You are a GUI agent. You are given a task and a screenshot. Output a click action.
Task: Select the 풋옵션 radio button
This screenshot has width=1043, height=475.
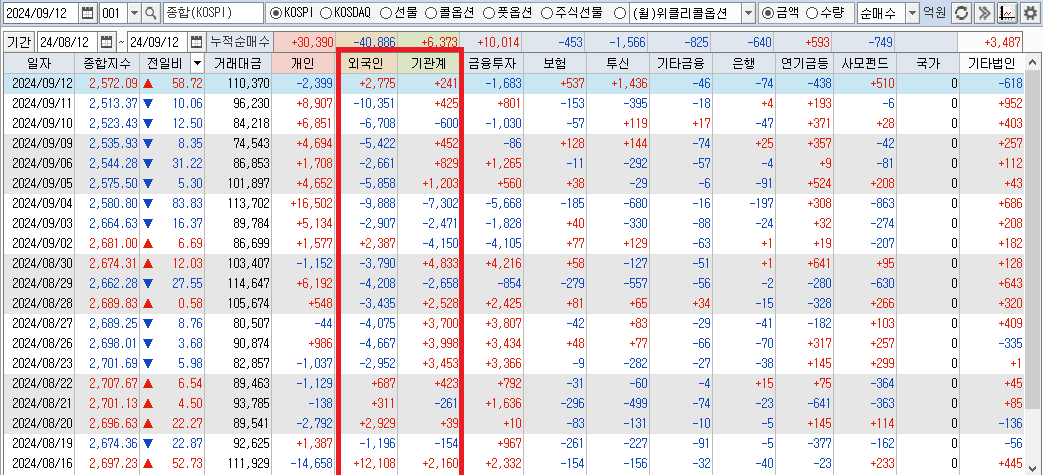pos(488,13)
